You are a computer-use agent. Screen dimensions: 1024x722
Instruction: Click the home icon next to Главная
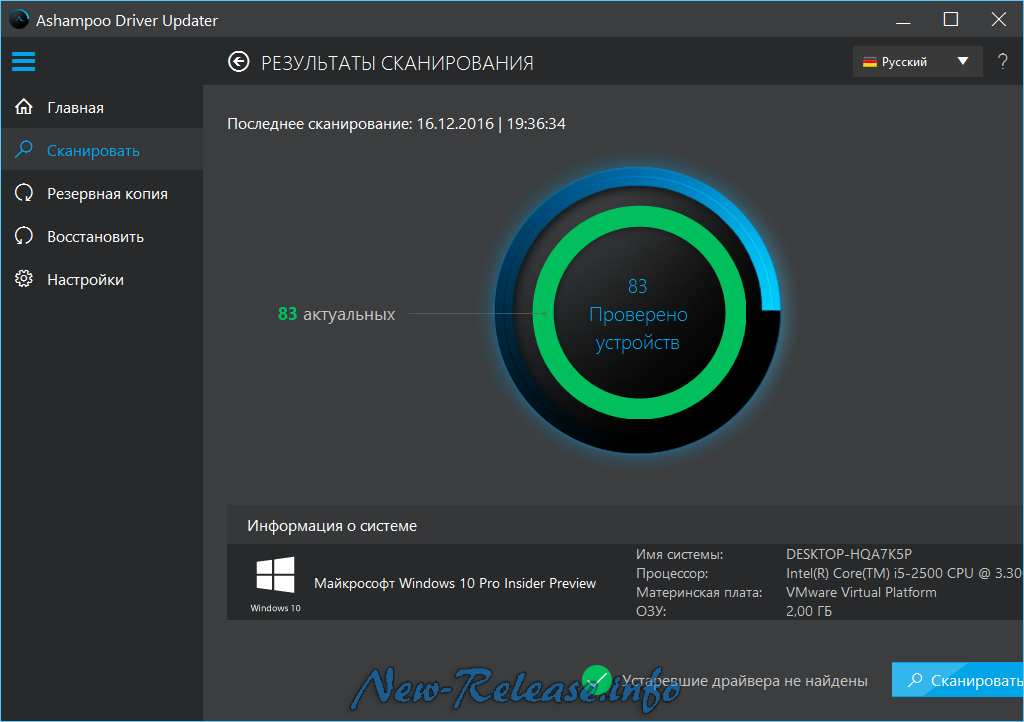coord(24,106)
